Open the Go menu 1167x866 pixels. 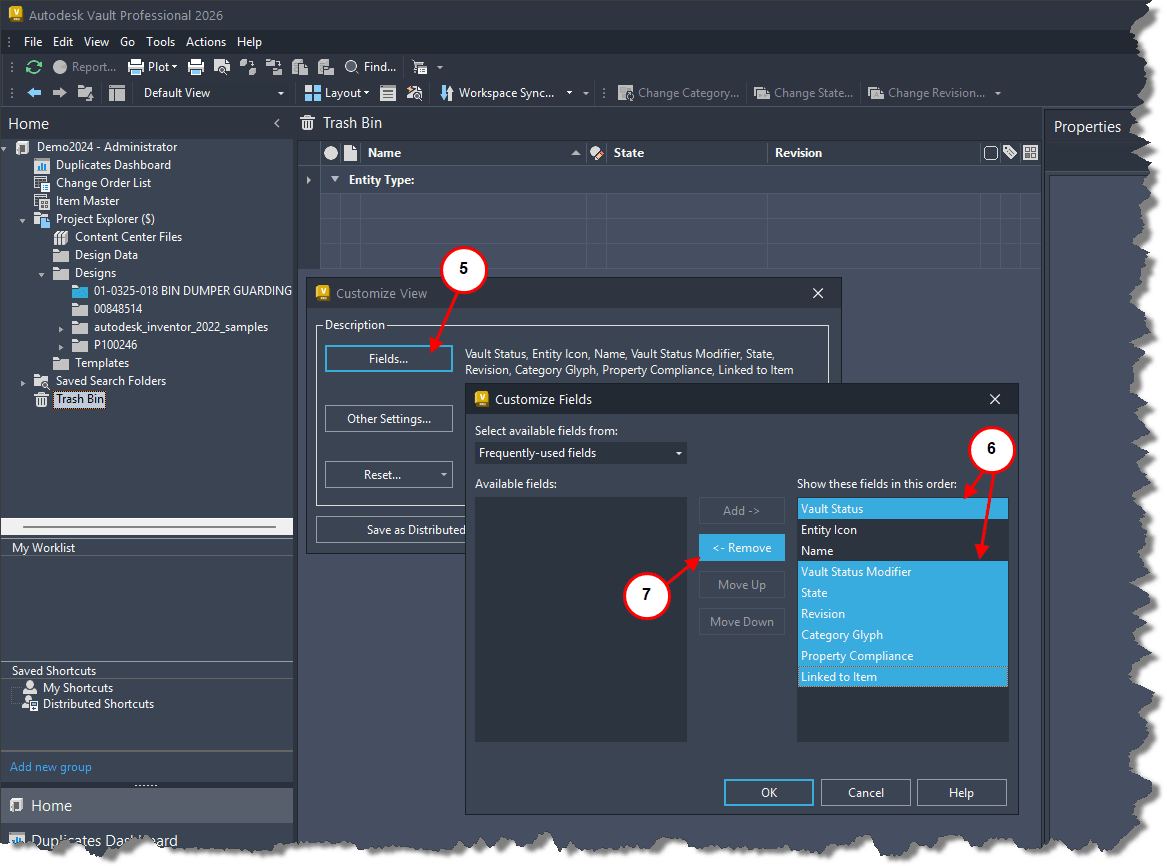click(127, 42)
